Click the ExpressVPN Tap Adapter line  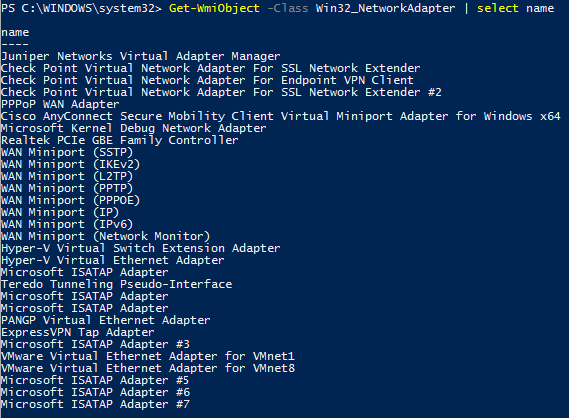pos(78,332)
